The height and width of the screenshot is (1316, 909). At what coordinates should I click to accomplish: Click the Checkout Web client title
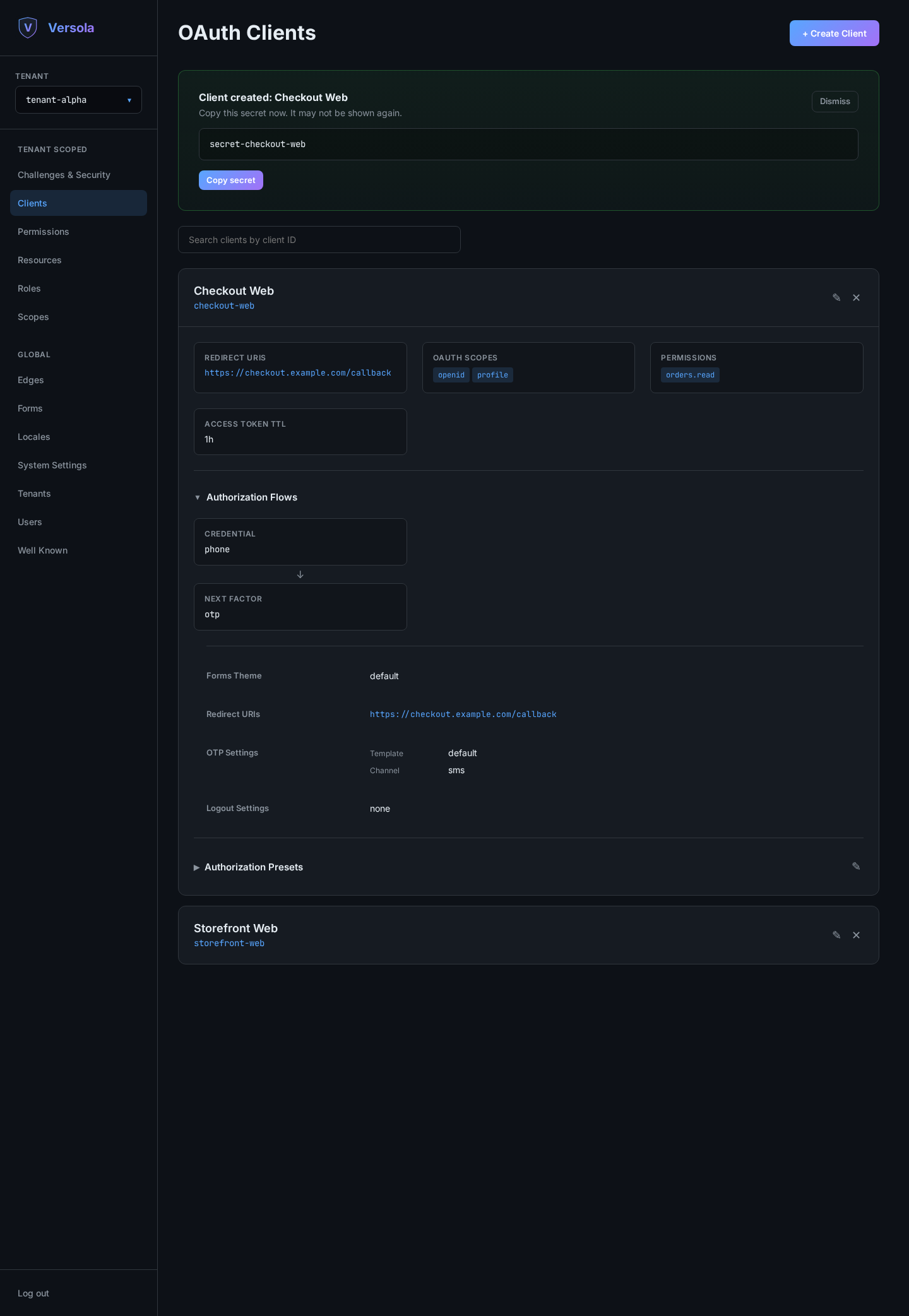234,291
